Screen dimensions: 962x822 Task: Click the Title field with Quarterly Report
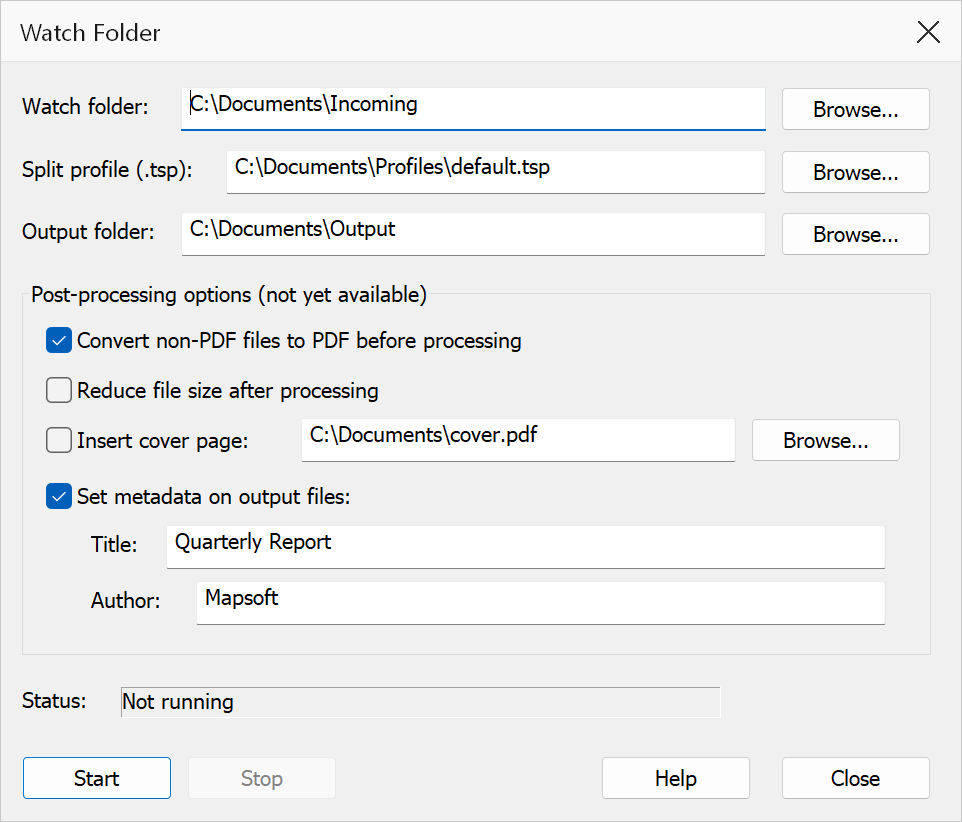tap(526, 547)
